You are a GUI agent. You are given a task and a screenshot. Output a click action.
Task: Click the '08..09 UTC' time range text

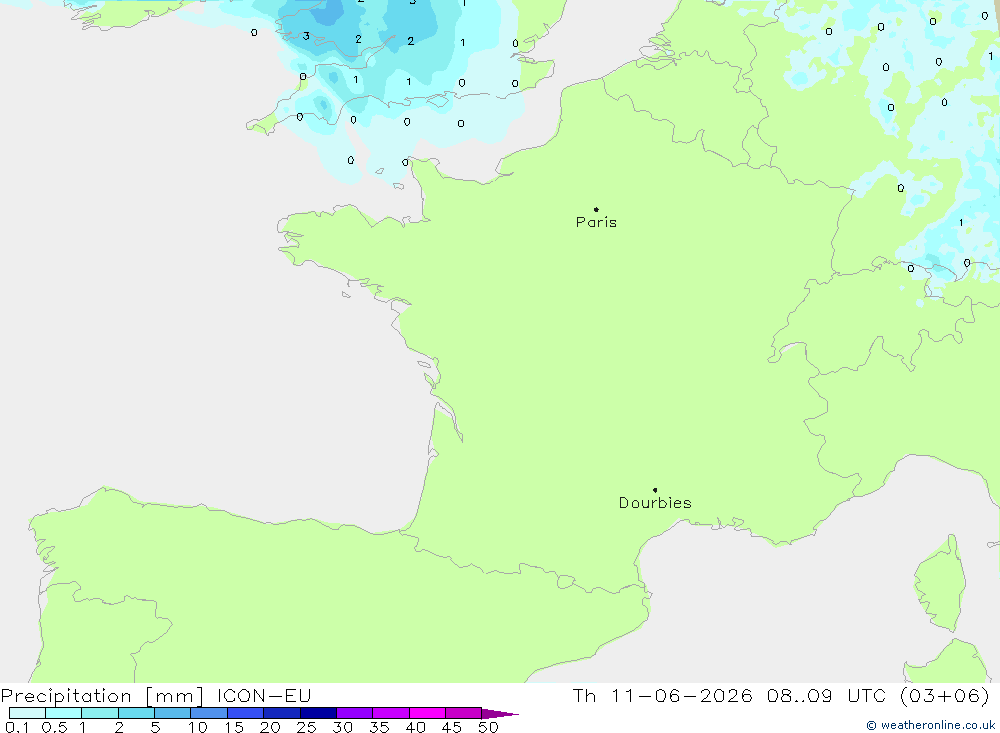click(x=828, y=696)
